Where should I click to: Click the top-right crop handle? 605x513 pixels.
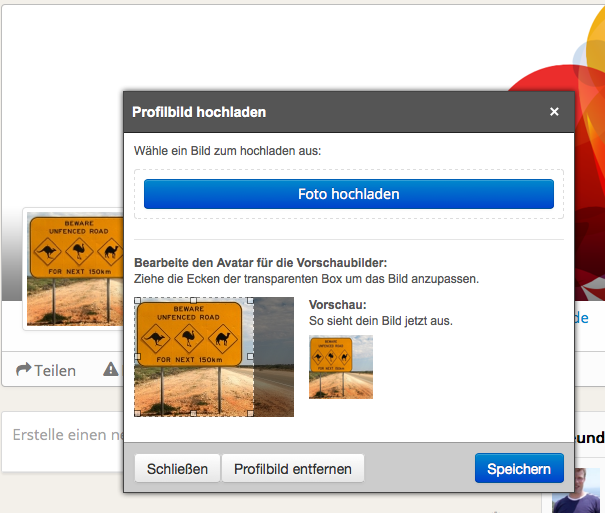(250, 300)
